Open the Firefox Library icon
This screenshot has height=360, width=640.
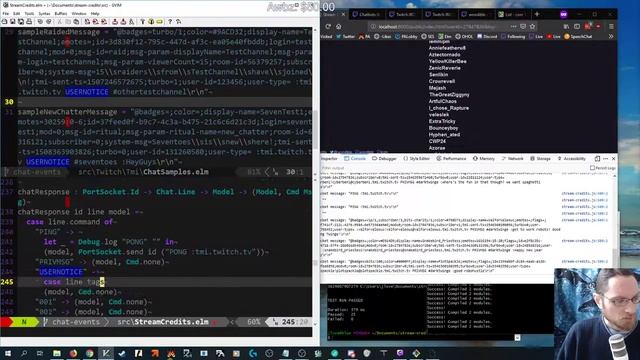coord(566,26)
